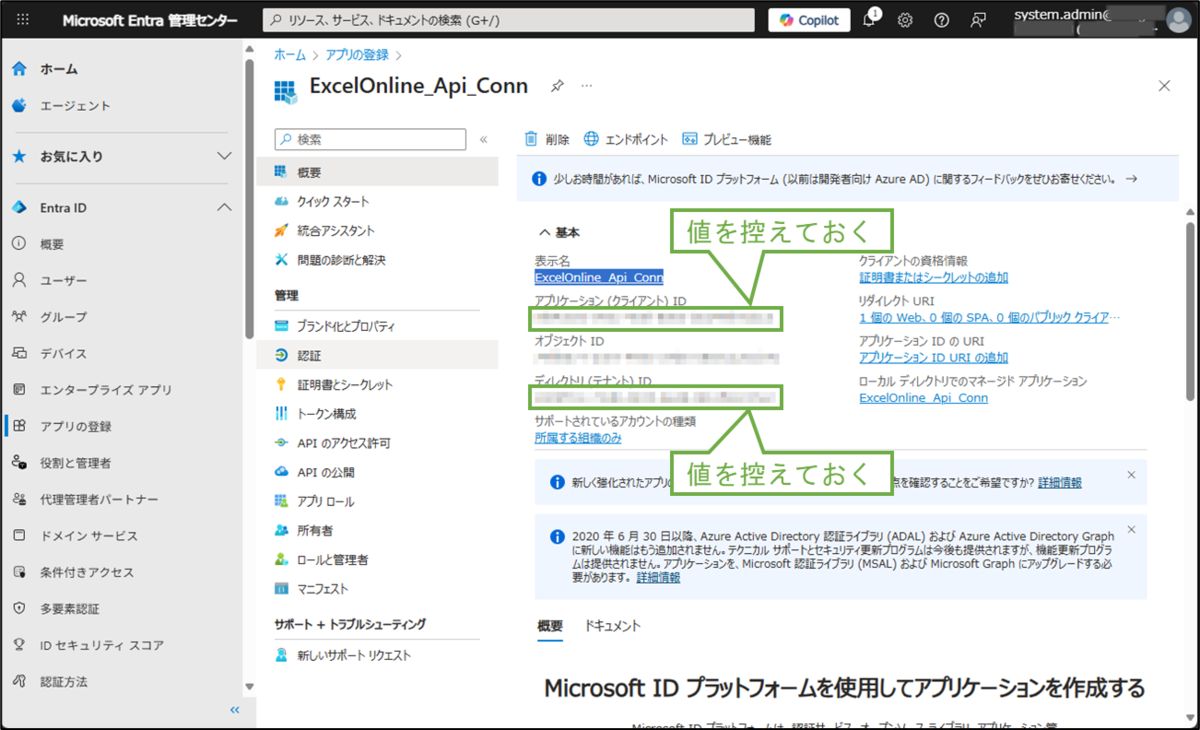This screenshot has height=730, width=1200.
Task: Click 証明書またはシークレットの追加 link
Action: 934,278
